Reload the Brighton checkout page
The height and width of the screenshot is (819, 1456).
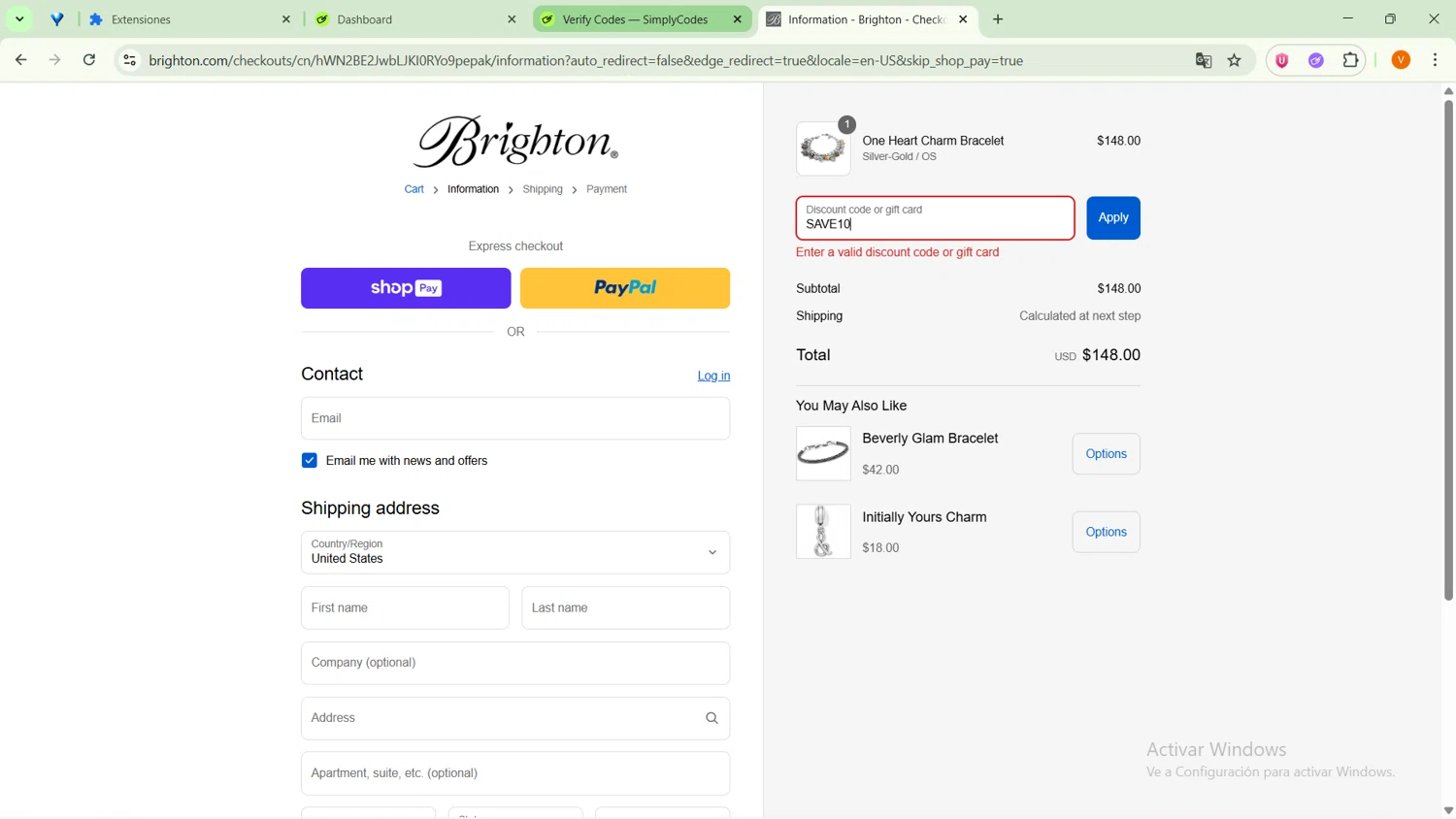tap(89, 60)
